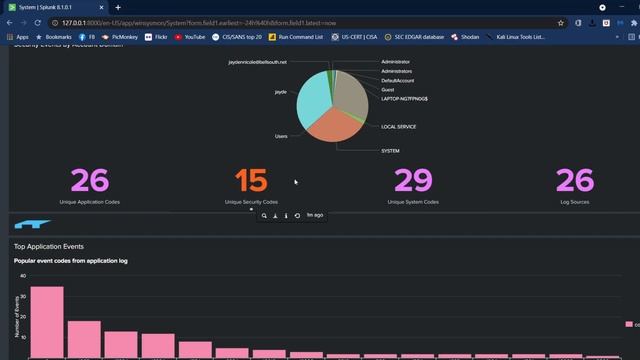Screen dimensions: 640x360
Task: Open the Apps bookmark shortcut
Action: (x=18, y=37)
